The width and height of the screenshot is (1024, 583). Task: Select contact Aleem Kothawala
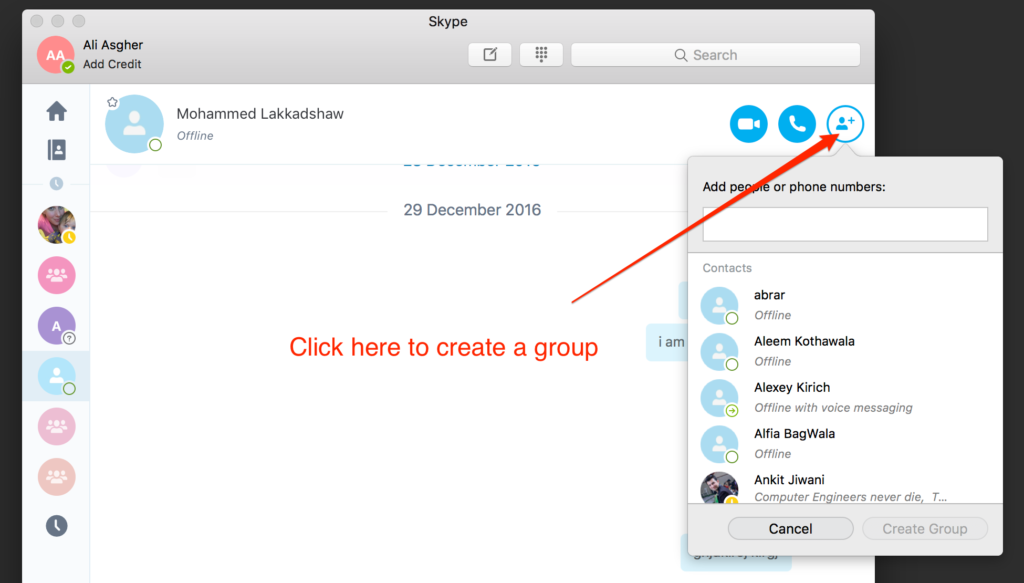[845, 351]
